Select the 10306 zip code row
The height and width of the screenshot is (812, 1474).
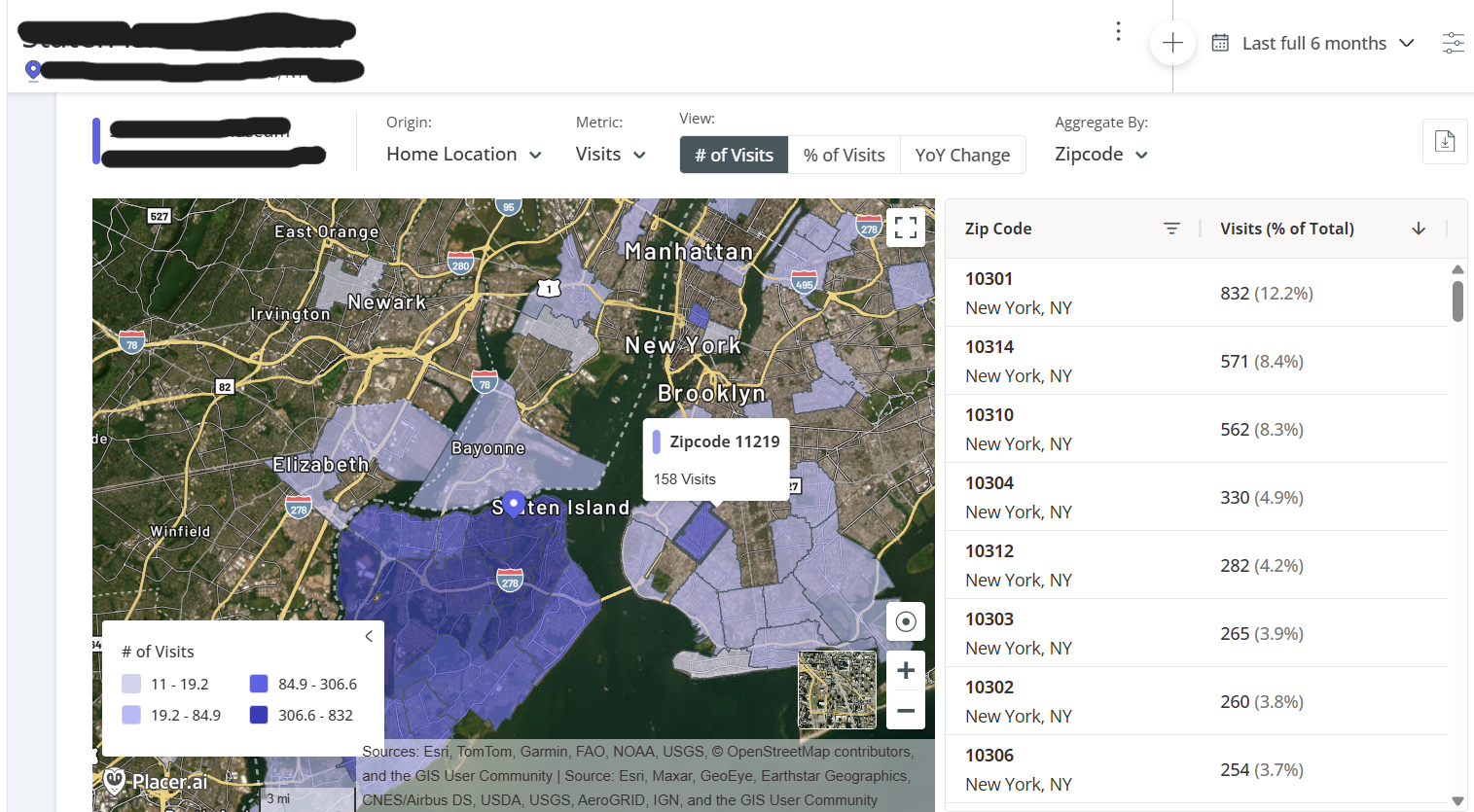[1197, 769]
